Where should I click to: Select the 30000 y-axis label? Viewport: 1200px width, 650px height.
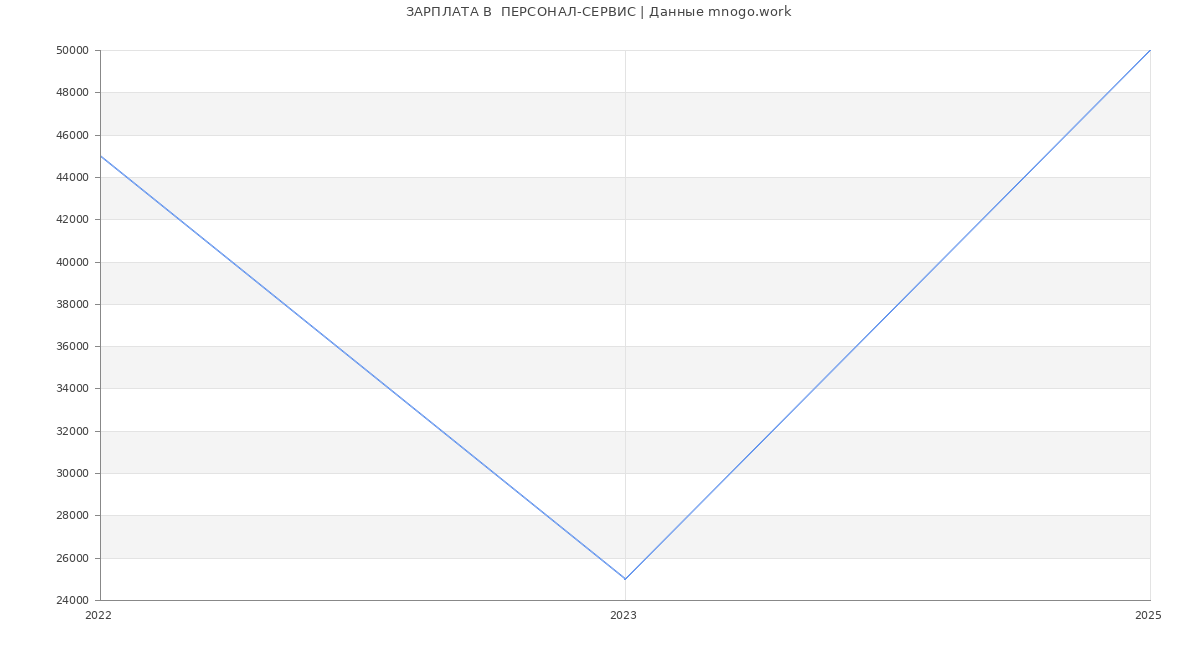click(x=73, y=474)
